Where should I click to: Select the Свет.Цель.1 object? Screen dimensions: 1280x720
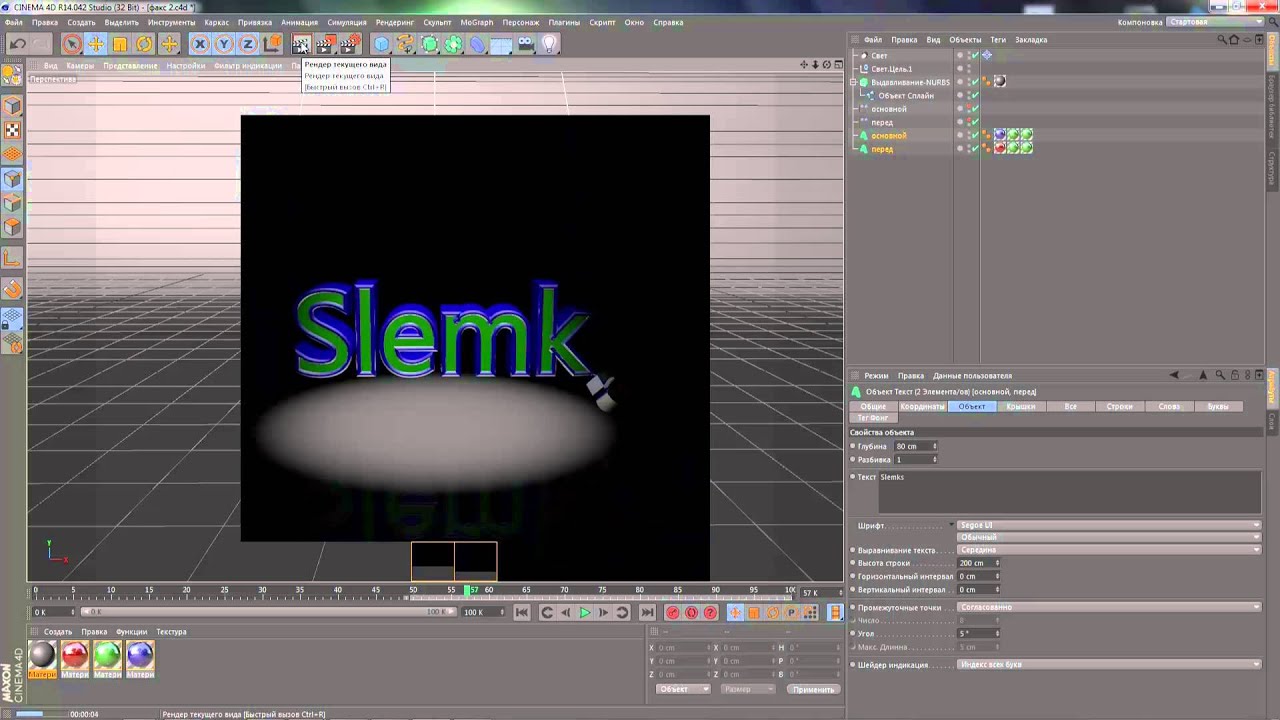point(891,69)
